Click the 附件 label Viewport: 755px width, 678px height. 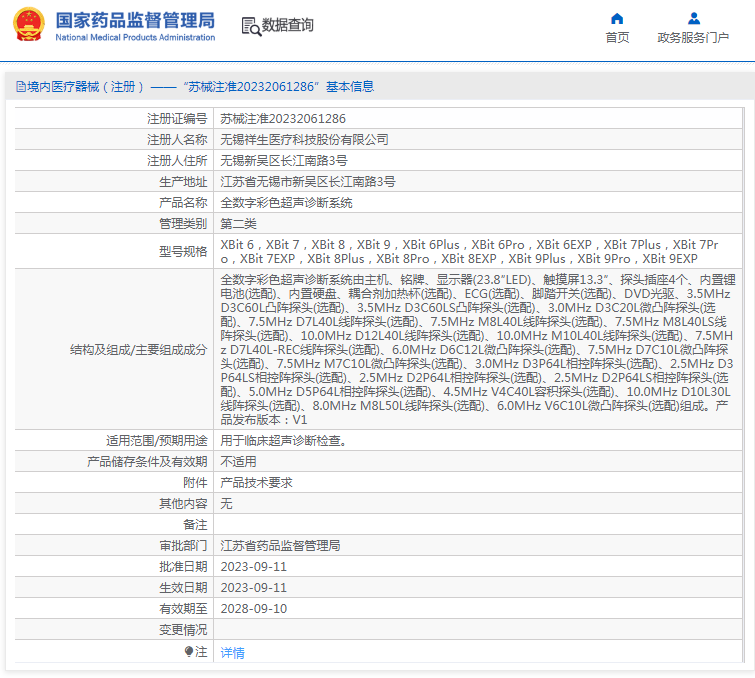coord(195,482)
